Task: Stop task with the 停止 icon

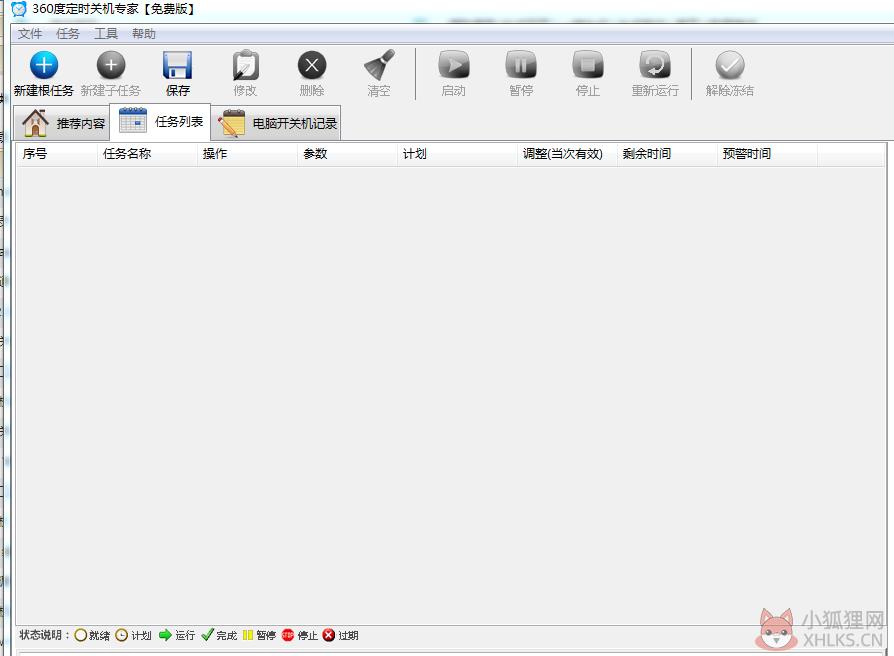Action: [588, 64]
